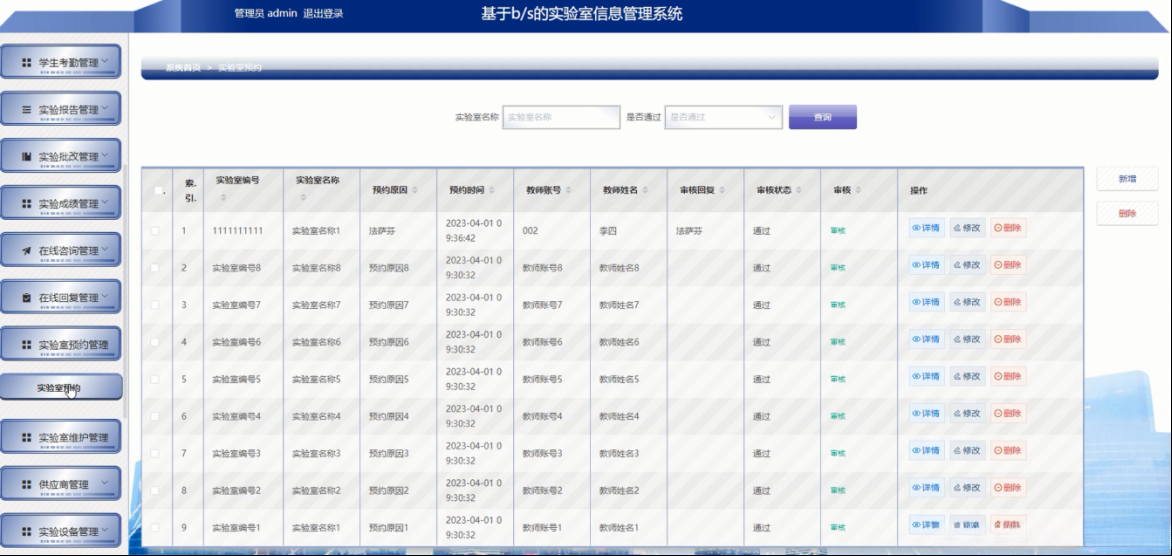Screen dimensions: 1172x556
Task: Click the grid icon beside 实验室预约管理
Action: [x=26, y=345]
